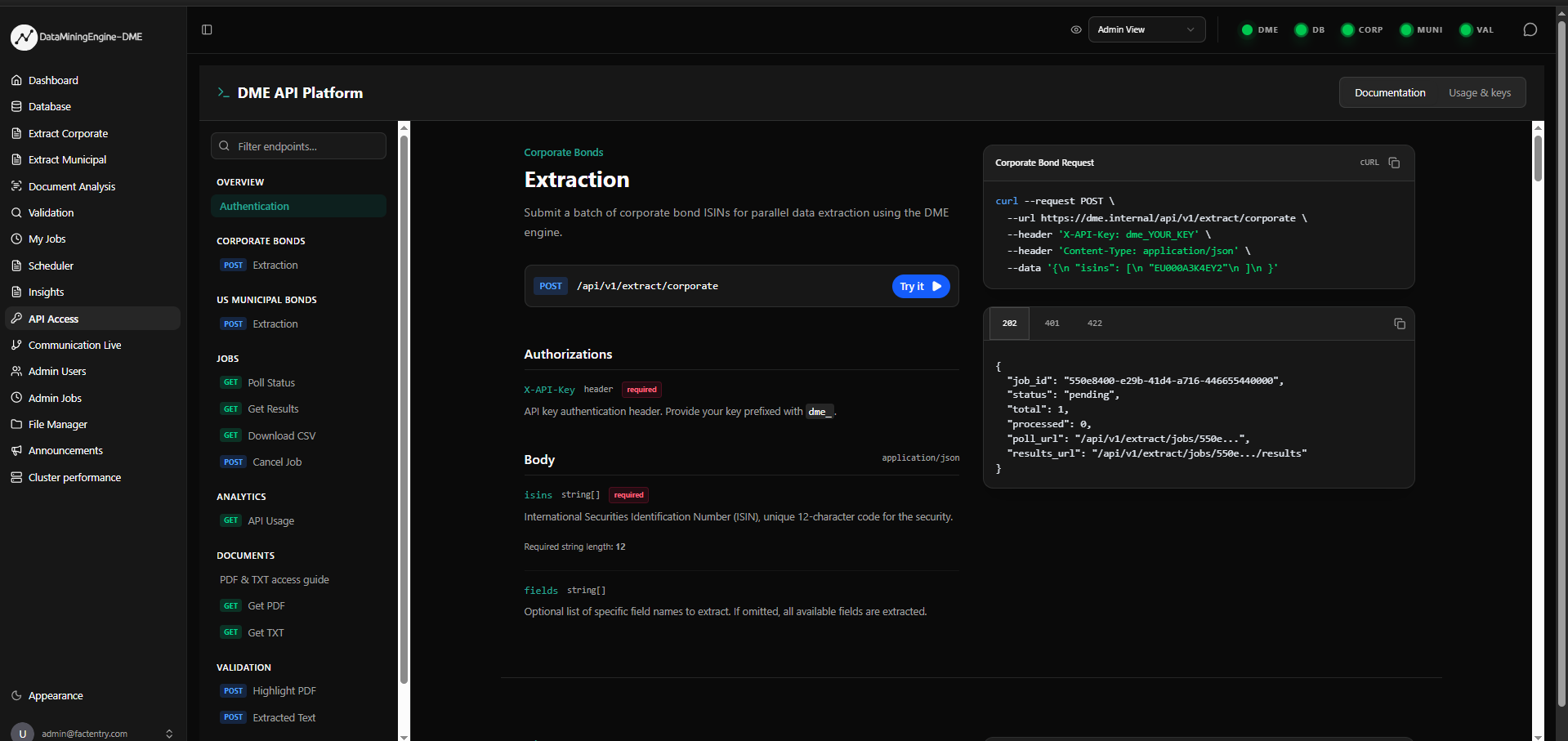This screenshot has width=1568, height=741.
Task: Click the MUNI status indicator
Action: point(1421,29)
